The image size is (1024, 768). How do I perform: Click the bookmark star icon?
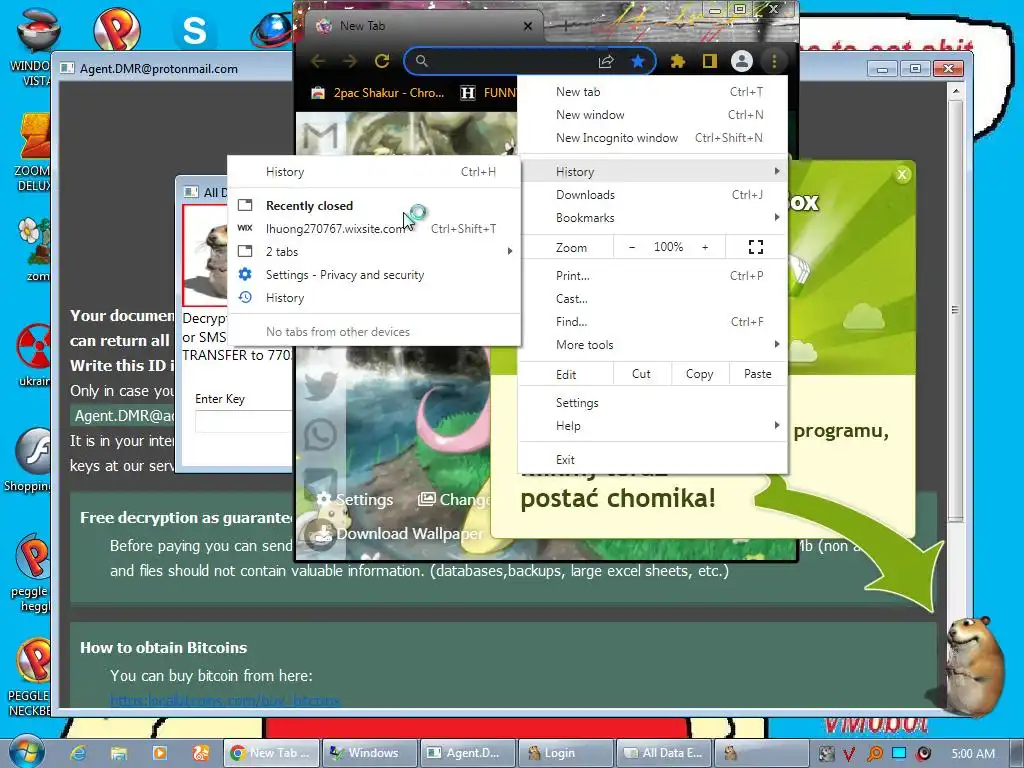point(637,61)
